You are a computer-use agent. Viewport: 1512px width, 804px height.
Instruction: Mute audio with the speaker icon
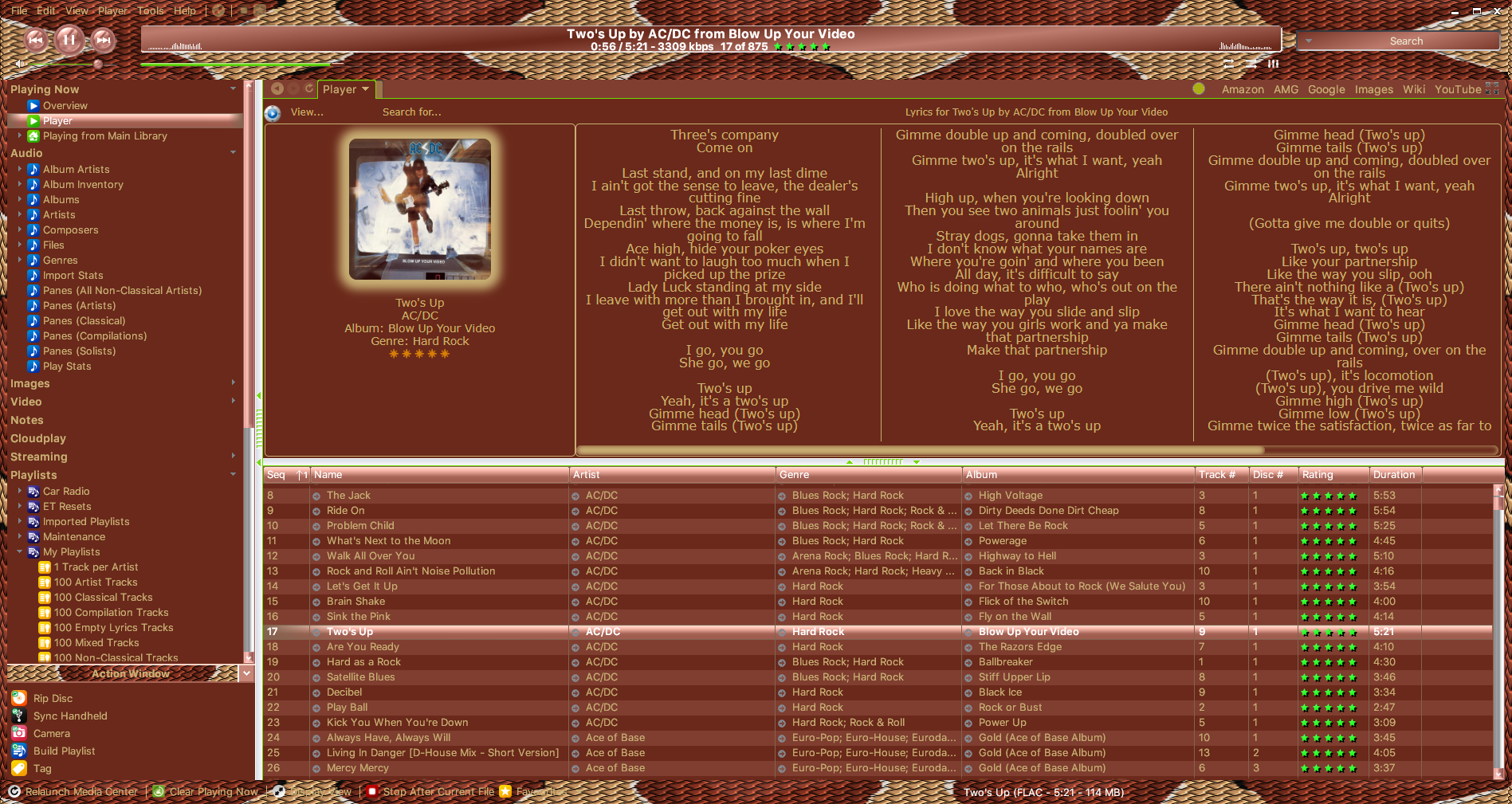point(19,64)
